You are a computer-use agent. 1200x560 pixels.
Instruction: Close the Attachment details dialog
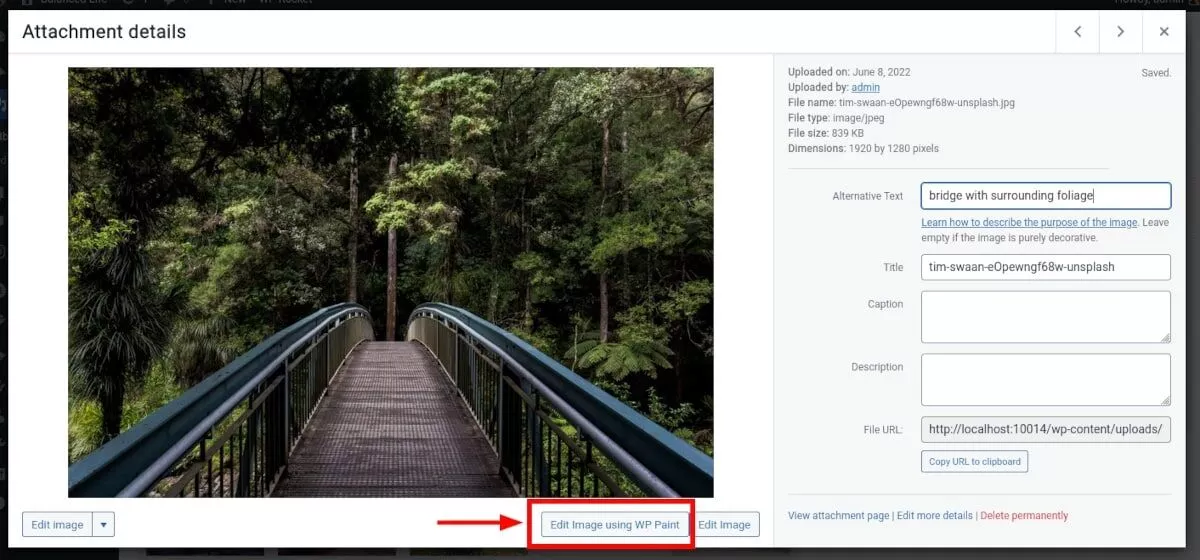[1164, 32]
